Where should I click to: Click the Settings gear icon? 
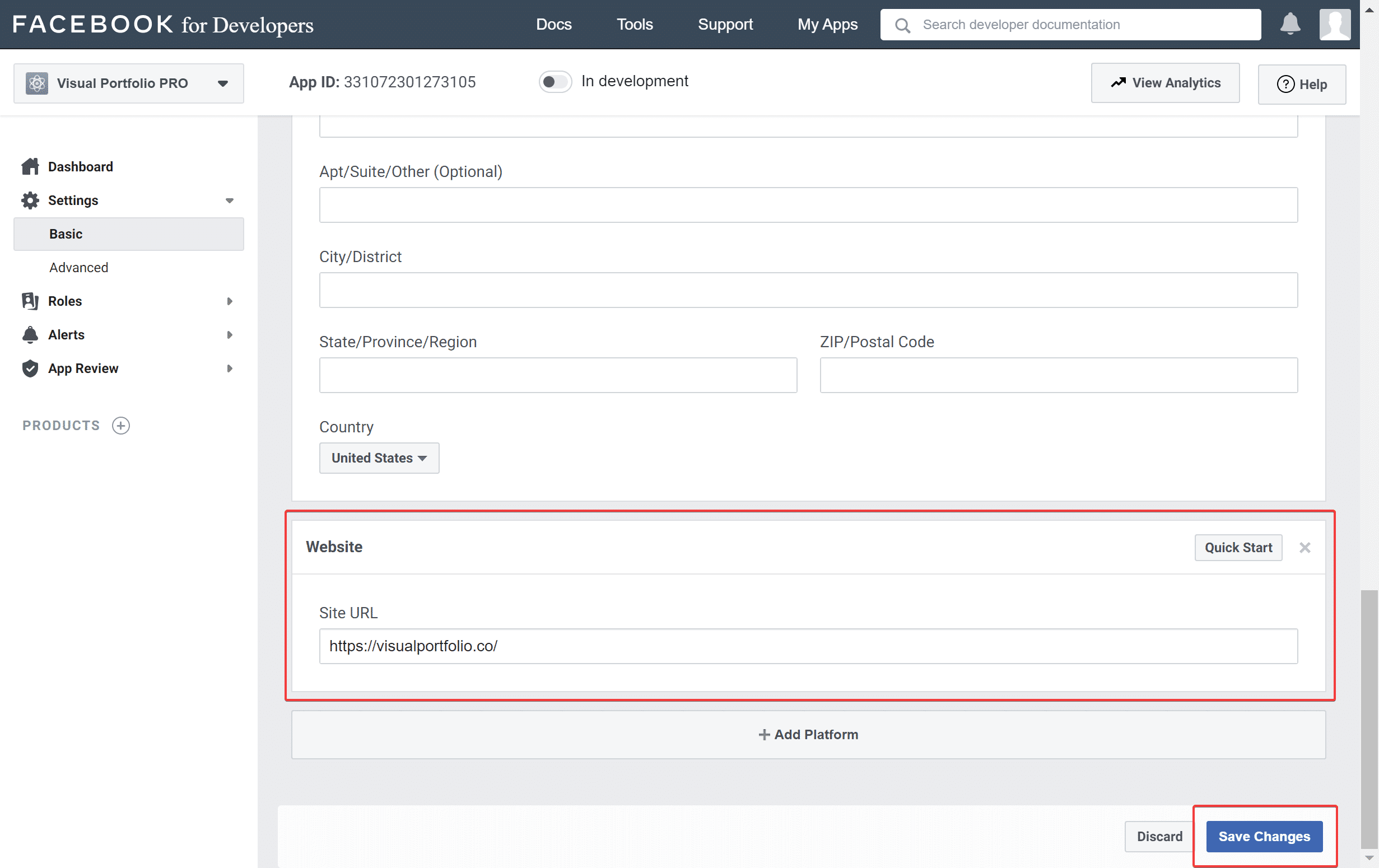point(30,200)
